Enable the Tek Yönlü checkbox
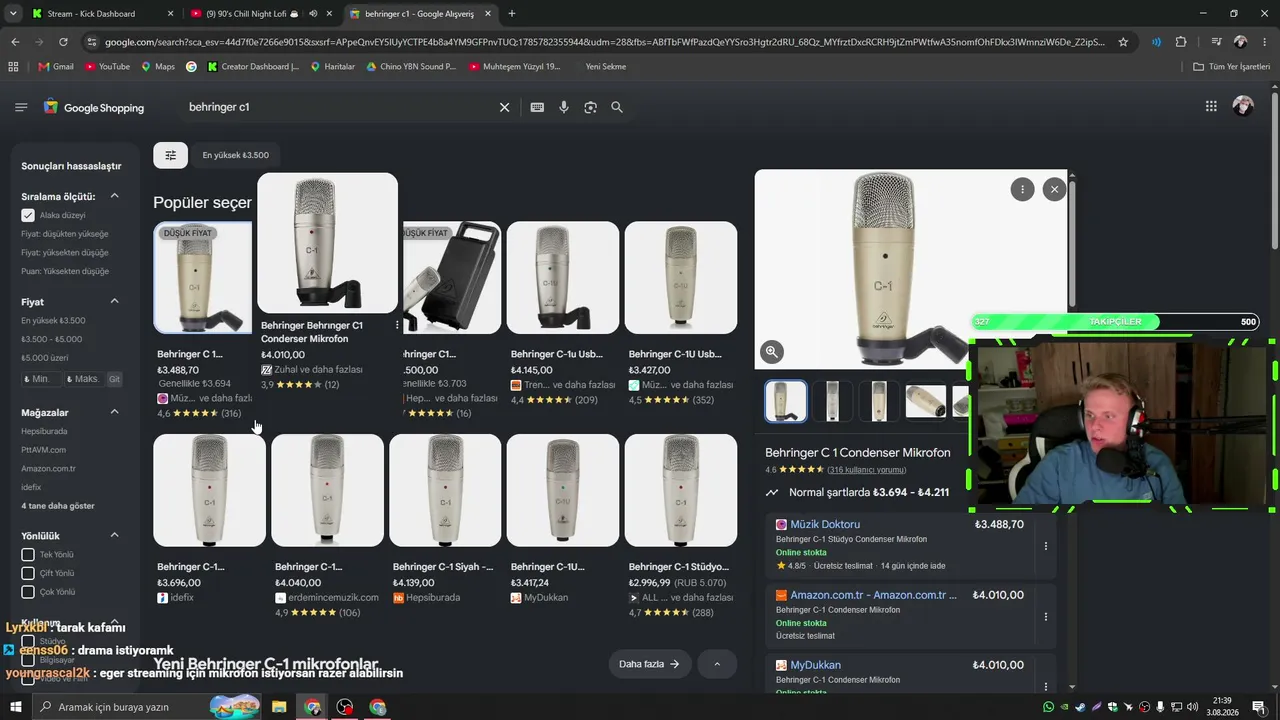Image resolution: width=1280 pixels, height=720 pixels. [28, 555]
